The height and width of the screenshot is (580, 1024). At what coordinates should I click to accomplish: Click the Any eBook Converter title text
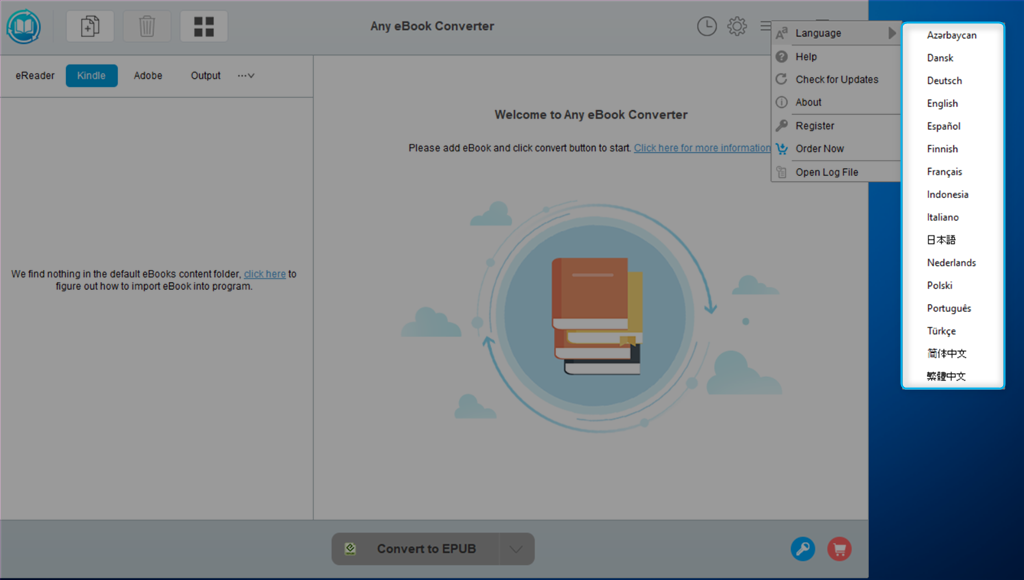pyautogui.click(x=432, y=26)
